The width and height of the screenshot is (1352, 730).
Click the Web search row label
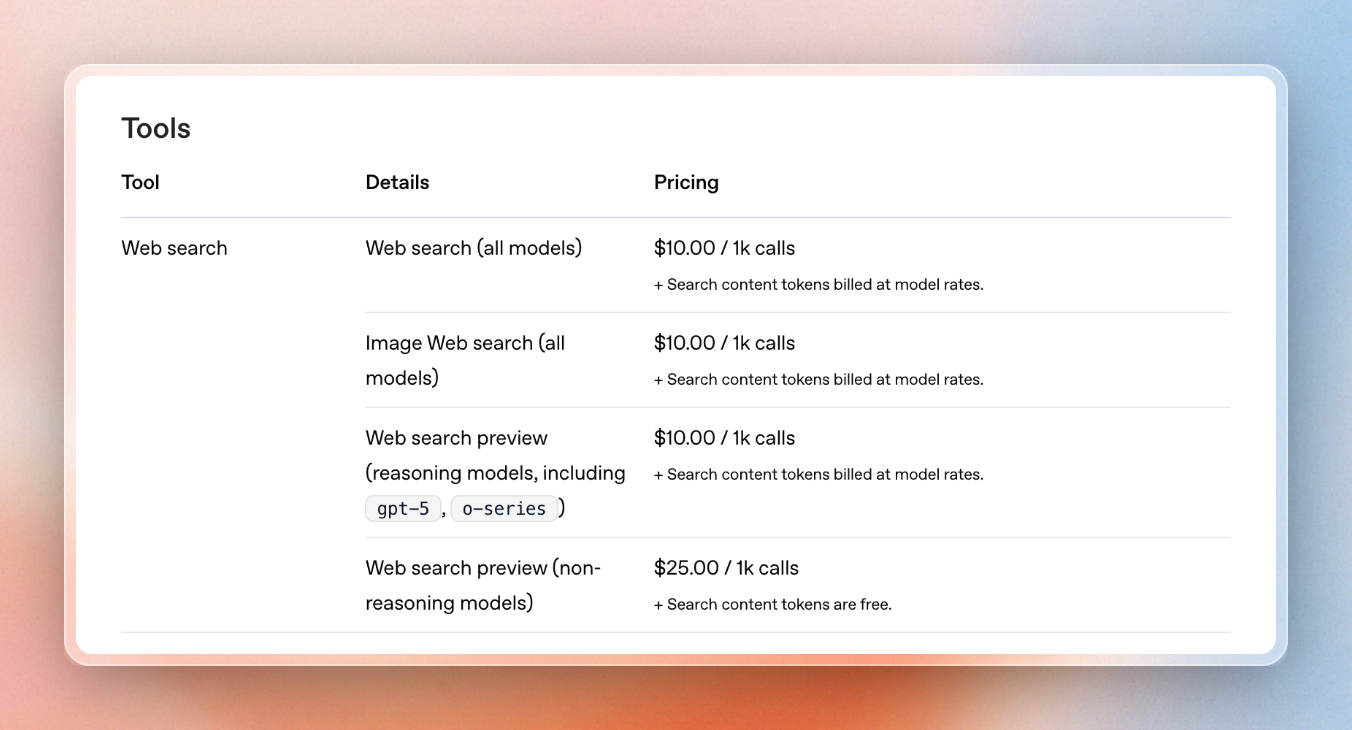174,248
